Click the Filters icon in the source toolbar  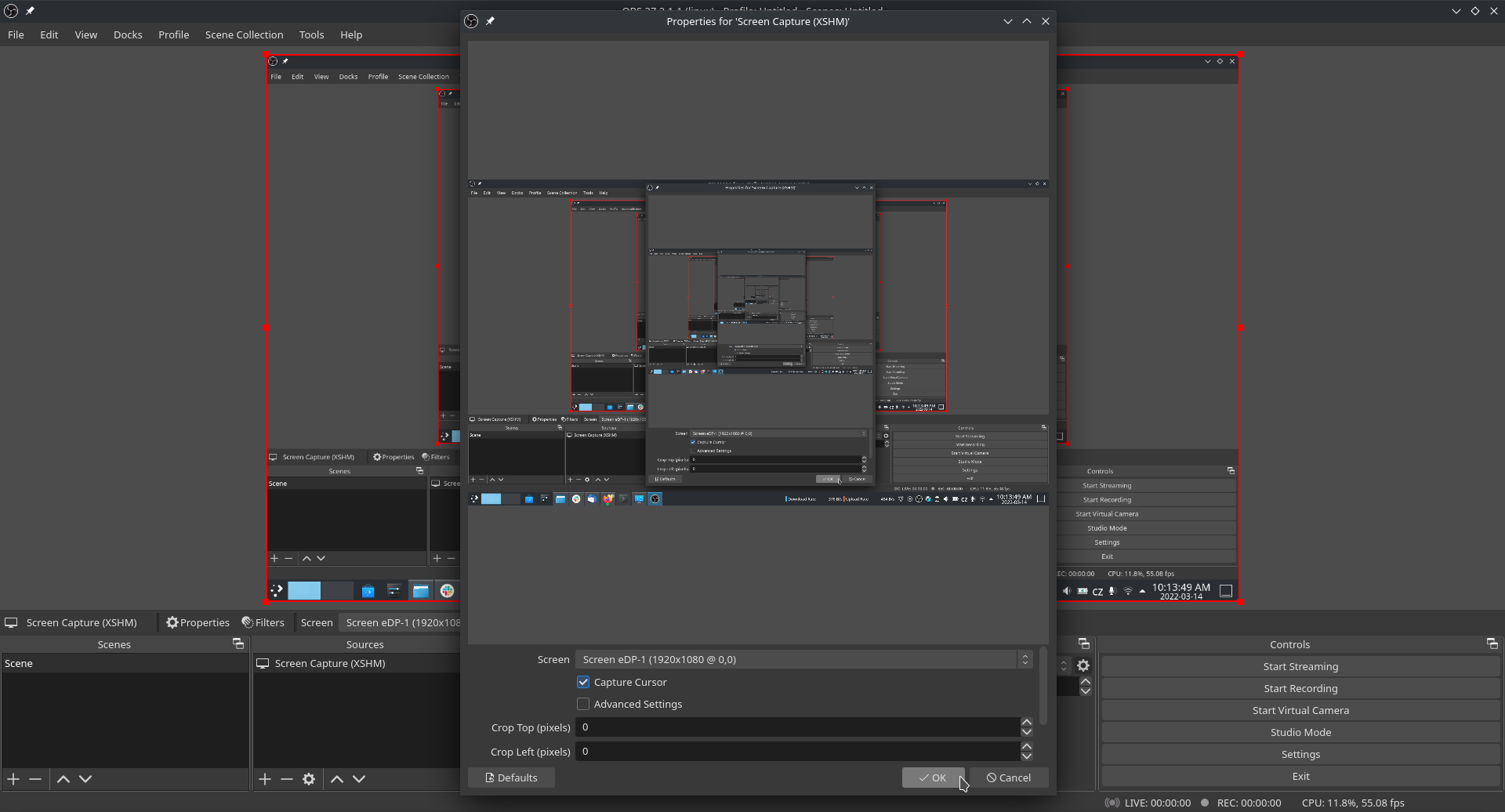(x=248, y=622)
